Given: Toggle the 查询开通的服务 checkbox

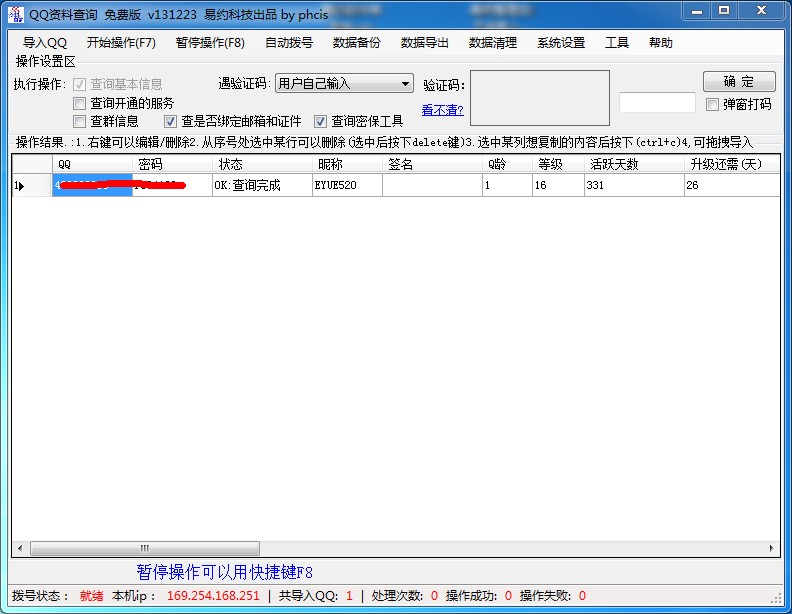Looking at the screenshot, I should point(79,104).
